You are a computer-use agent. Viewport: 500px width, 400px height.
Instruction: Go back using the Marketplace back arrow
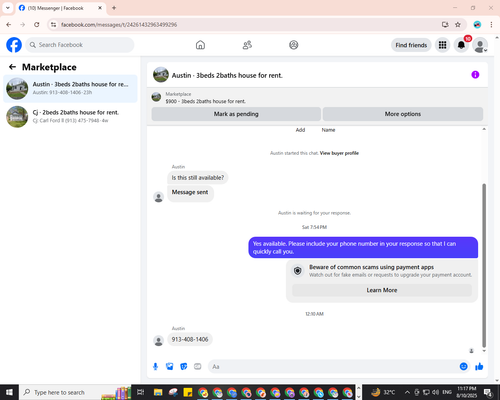[x=12, y=67]
